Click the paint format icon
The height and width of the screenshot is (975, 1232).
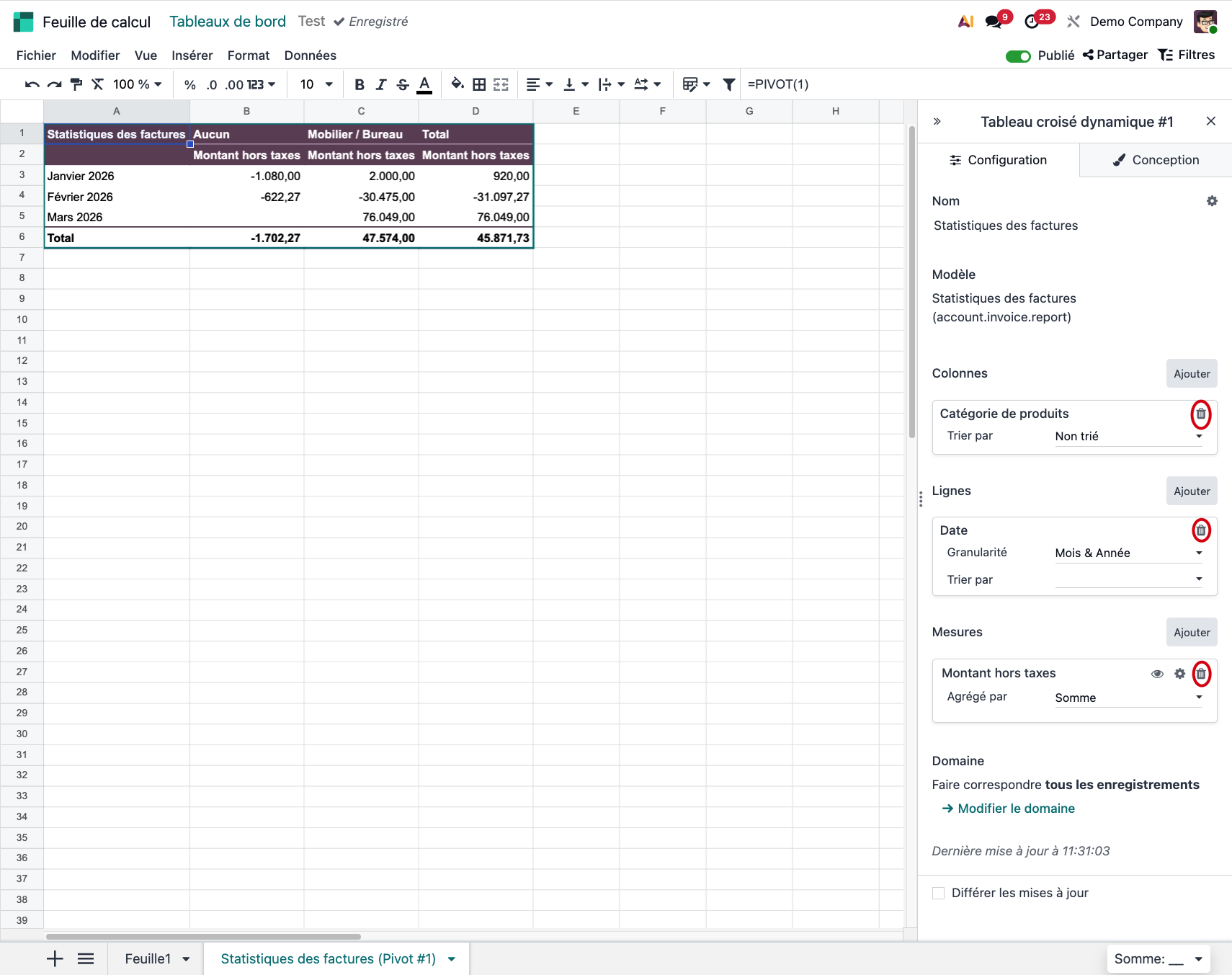(76, 84)
